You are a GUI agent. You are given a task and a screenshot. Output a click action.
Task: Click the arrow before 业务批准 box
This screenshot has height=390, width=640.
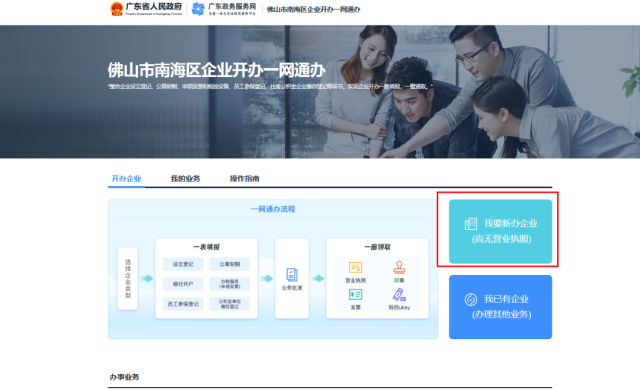tap(267, 279)
